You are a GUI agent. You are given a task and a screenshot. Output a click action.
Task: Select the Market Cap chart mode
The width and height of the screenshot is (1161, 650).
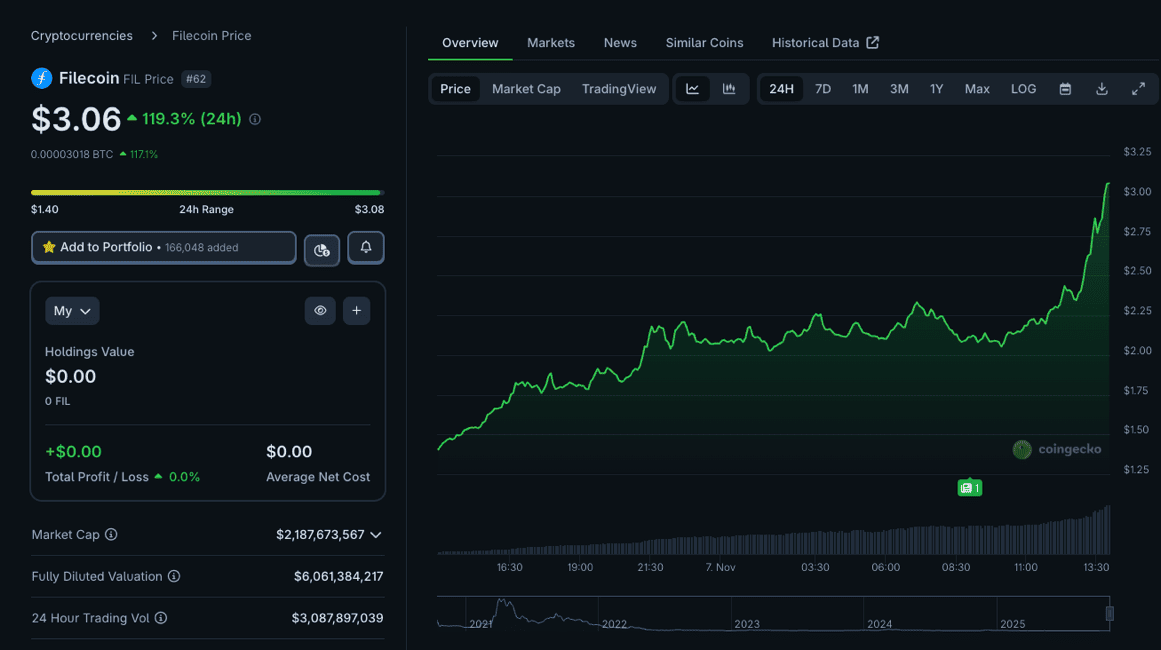point(526,89)
